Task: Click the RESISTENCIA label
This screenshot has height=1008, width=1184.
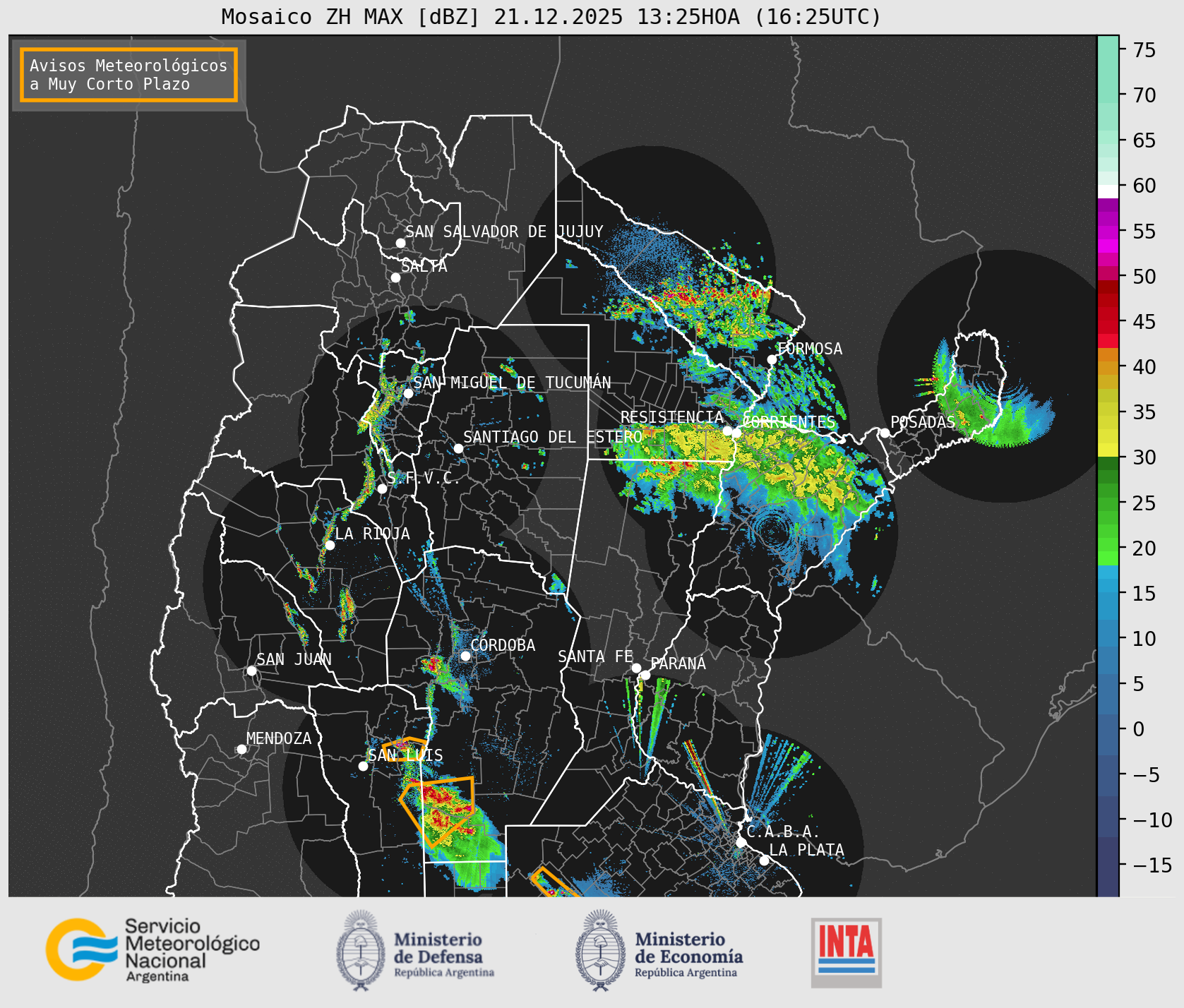Action: click(672, 417)
